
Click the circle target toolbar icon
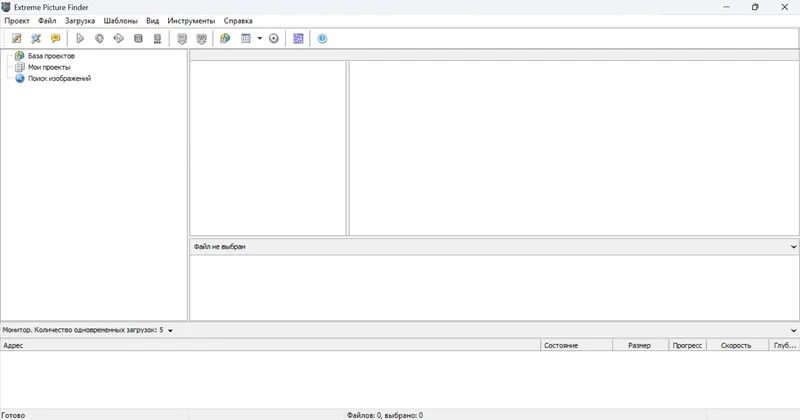tap(274, 38)
